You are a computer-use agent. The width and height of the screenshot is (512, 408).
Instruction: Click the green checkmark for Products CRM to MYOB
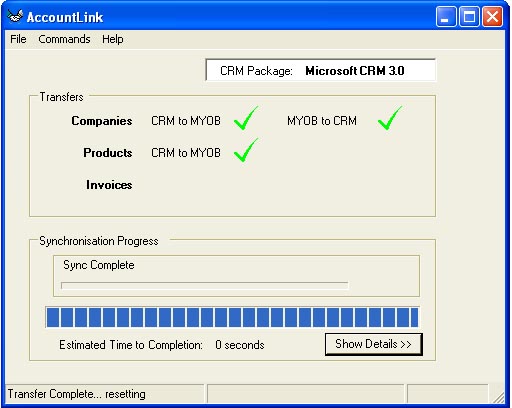[246, 150]
